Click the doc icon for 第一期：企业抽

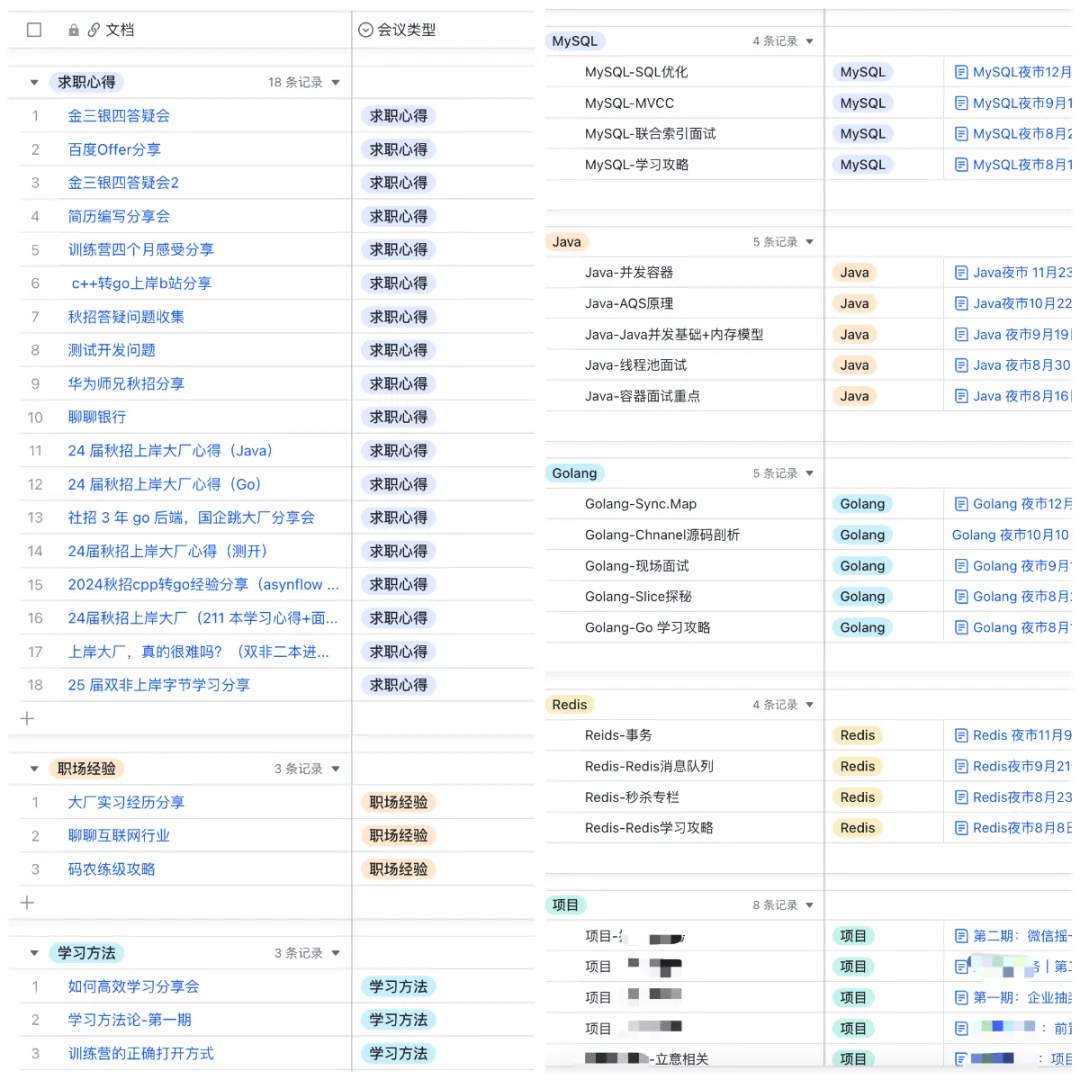(961, 997)
